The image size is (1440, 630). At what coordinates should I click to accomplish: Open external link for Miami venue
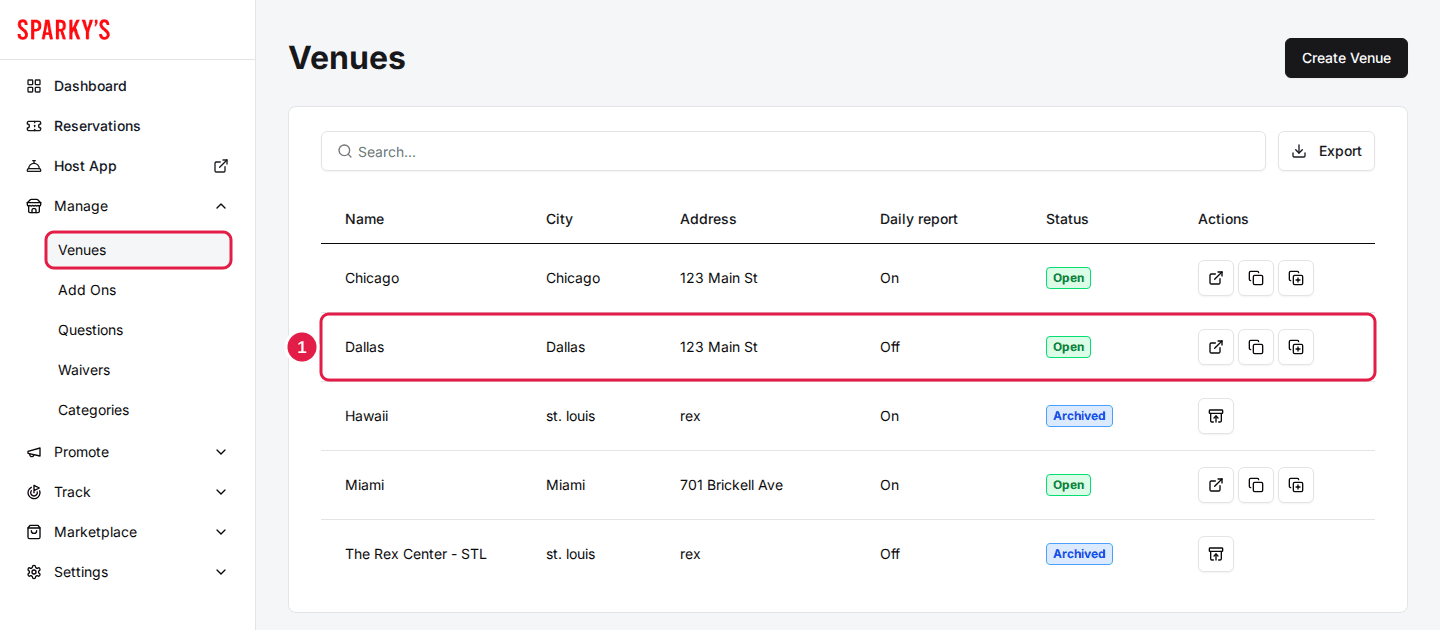[1216, 485]
